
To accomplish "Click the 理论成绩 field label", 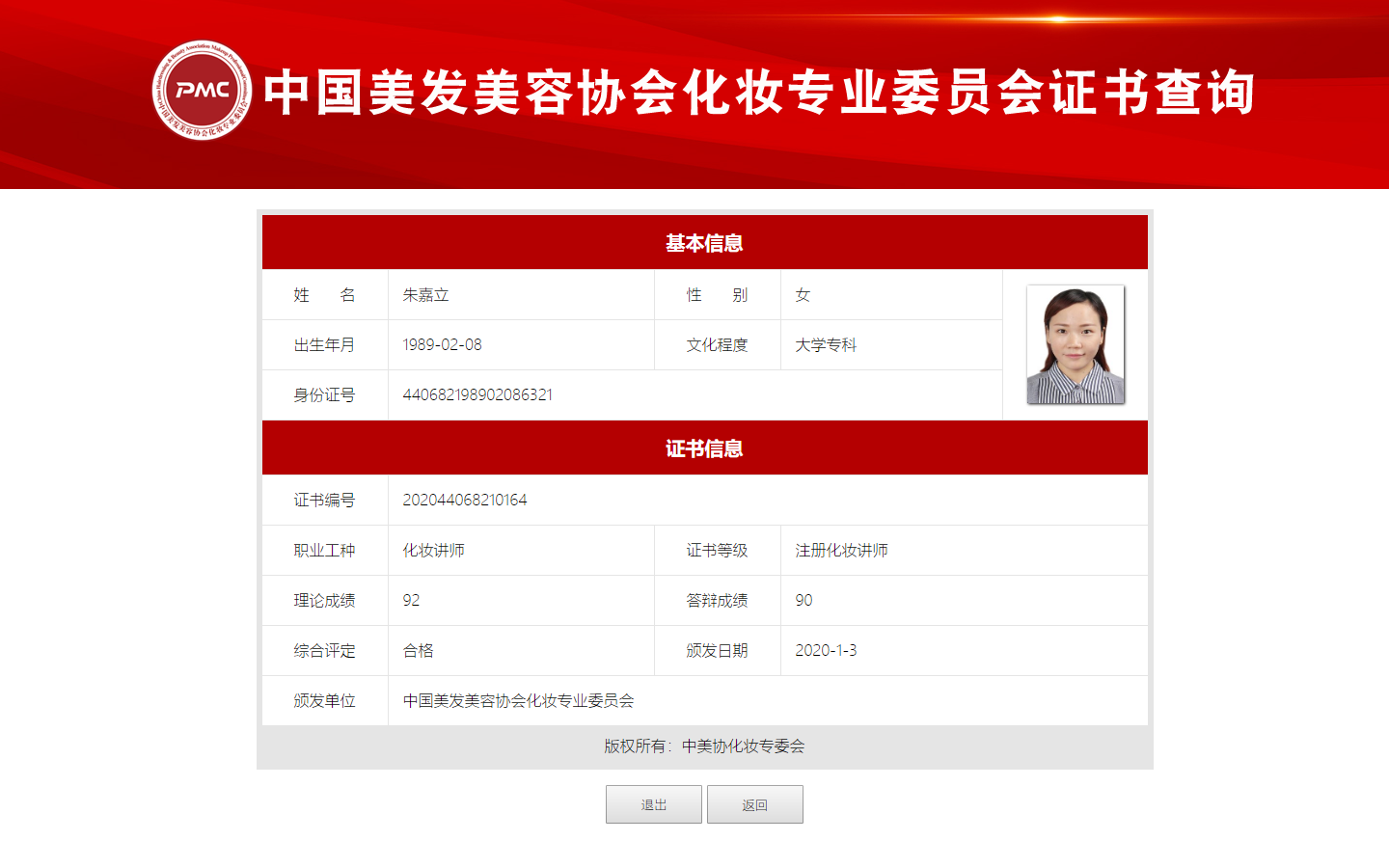I will click(x=324, y=601).
